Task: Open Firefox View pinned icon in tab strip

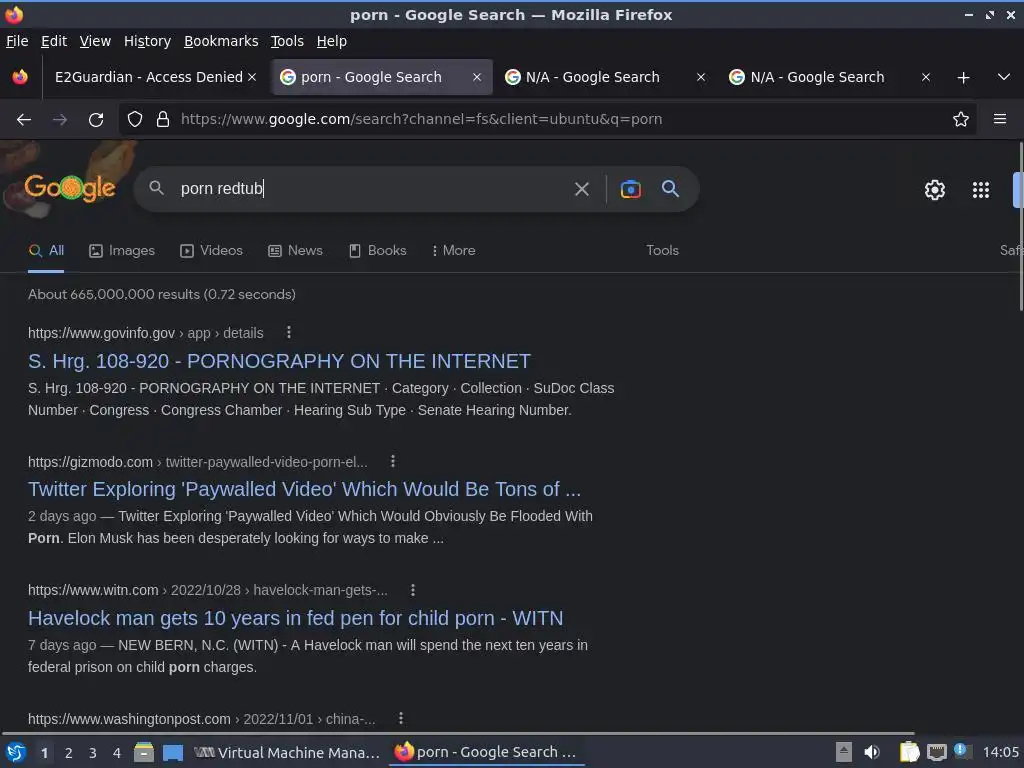Action: tap(20, 77)
